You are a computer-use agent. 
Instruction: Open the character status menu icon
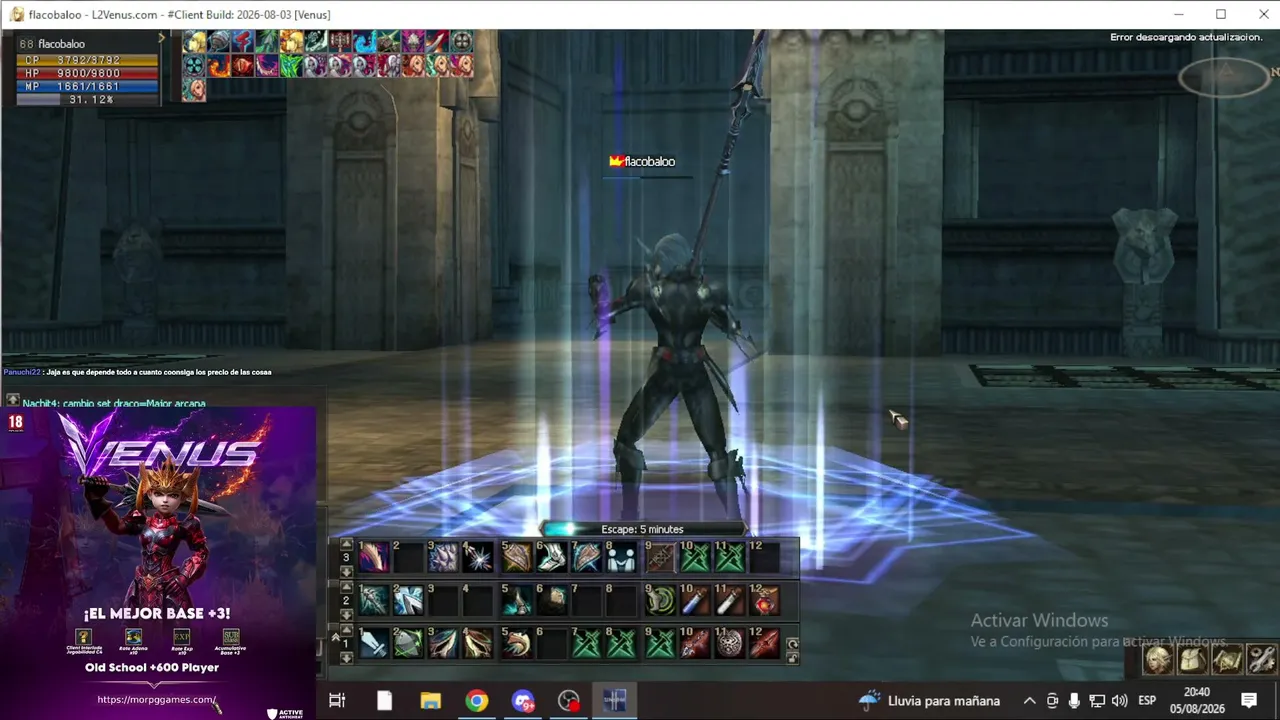1158,659
